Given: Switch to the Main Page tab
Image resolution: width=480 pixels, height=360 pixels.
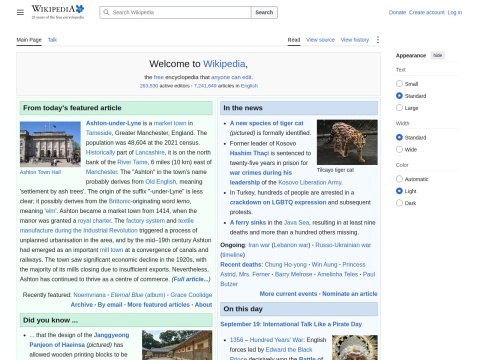Looking at the screenshot, I should coord(29,40).
